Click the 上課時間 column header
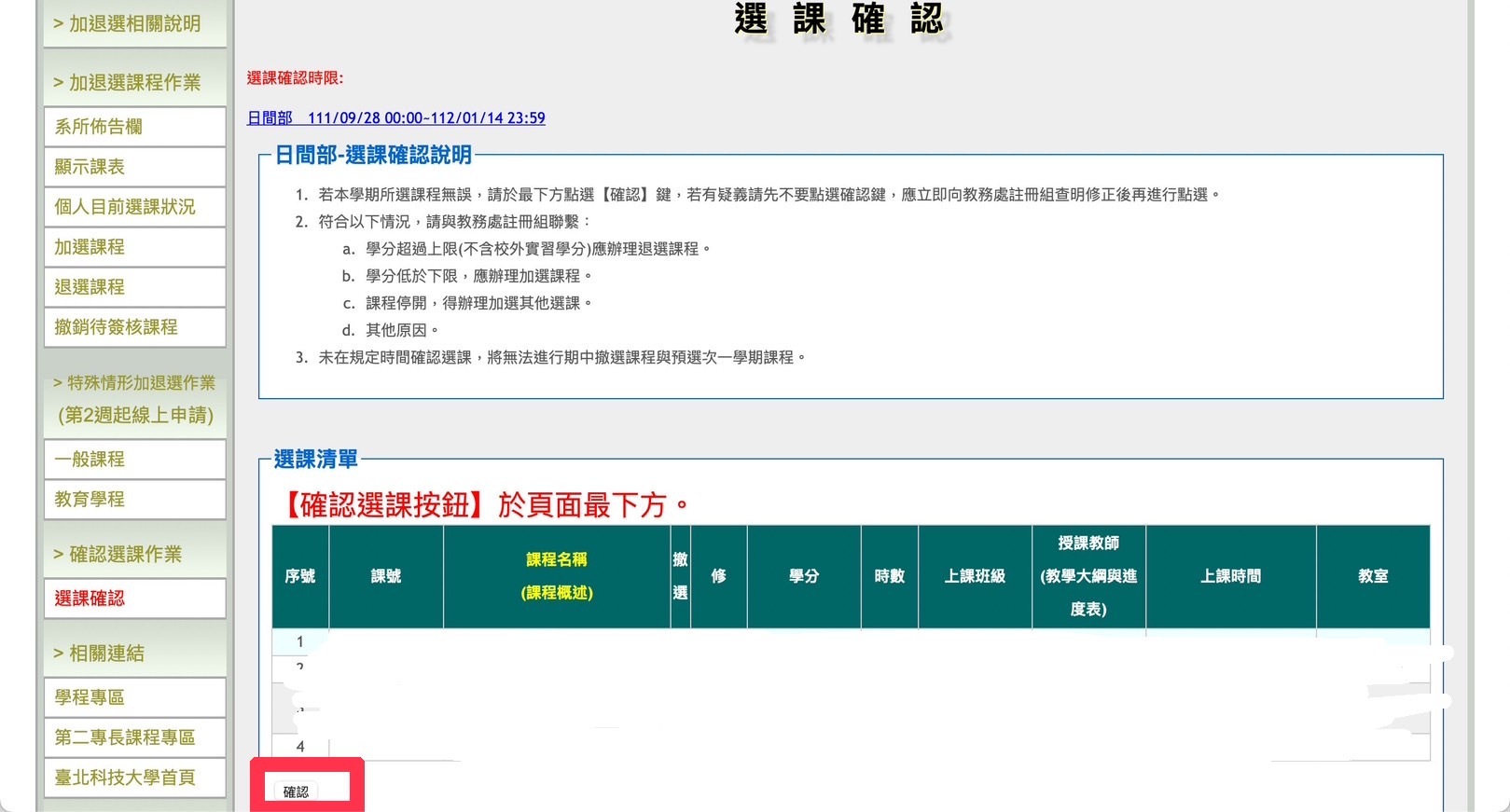This screenshot has width=1510, height=812. click(1231, 576)
